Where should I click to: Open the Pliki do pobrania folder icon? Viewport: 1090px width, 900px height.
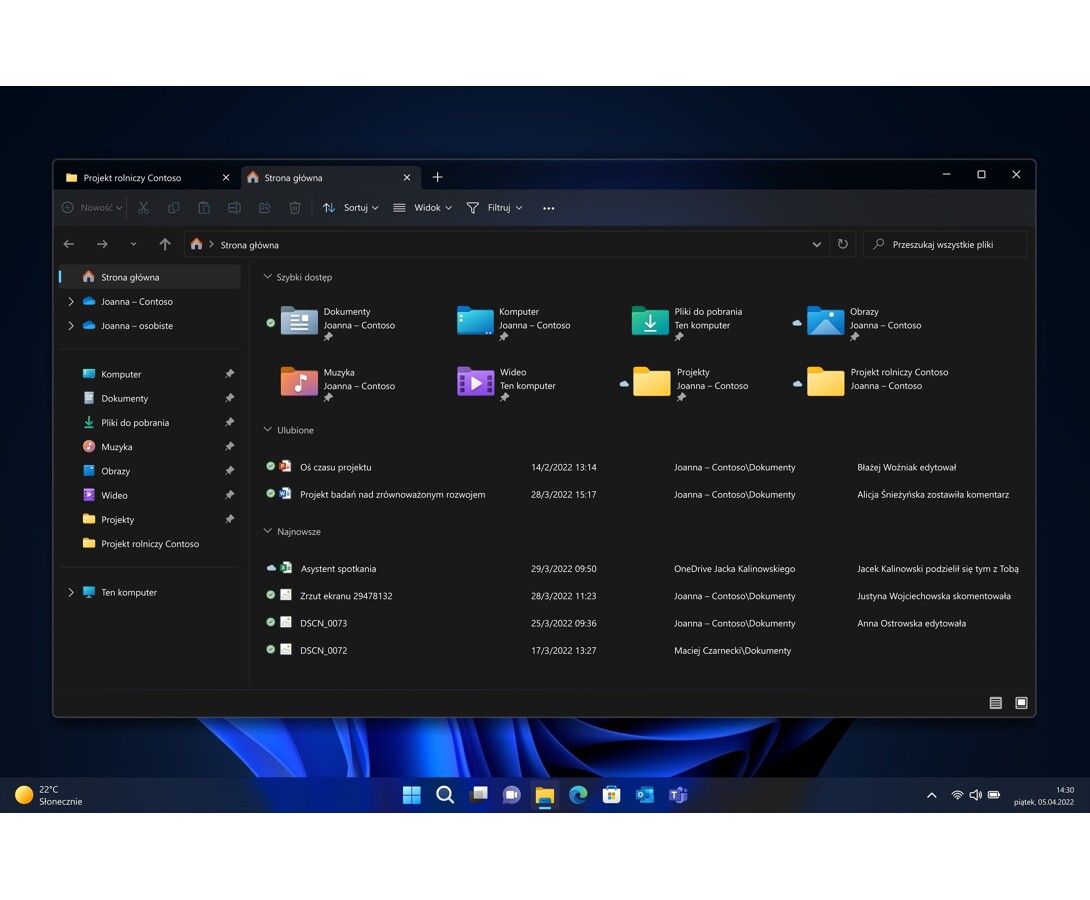650,320
